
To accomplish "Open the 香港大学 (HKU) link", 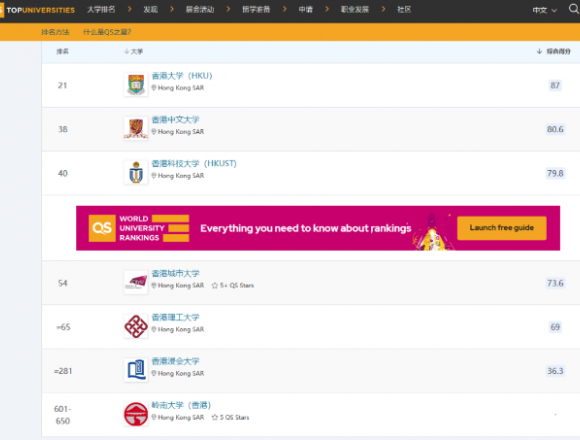I will [182, 76].
